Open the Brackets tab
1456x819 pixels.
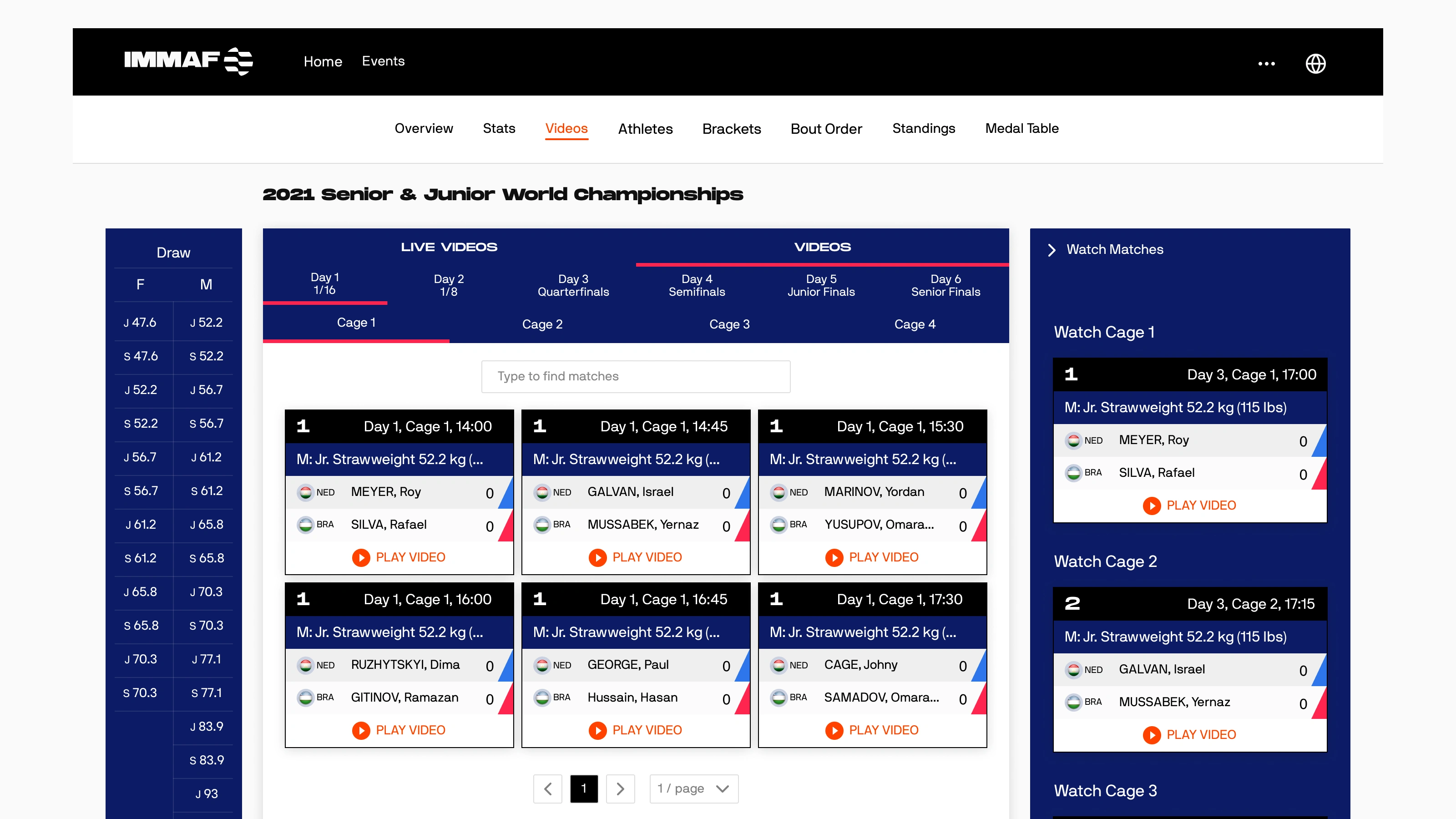[731, 129]
